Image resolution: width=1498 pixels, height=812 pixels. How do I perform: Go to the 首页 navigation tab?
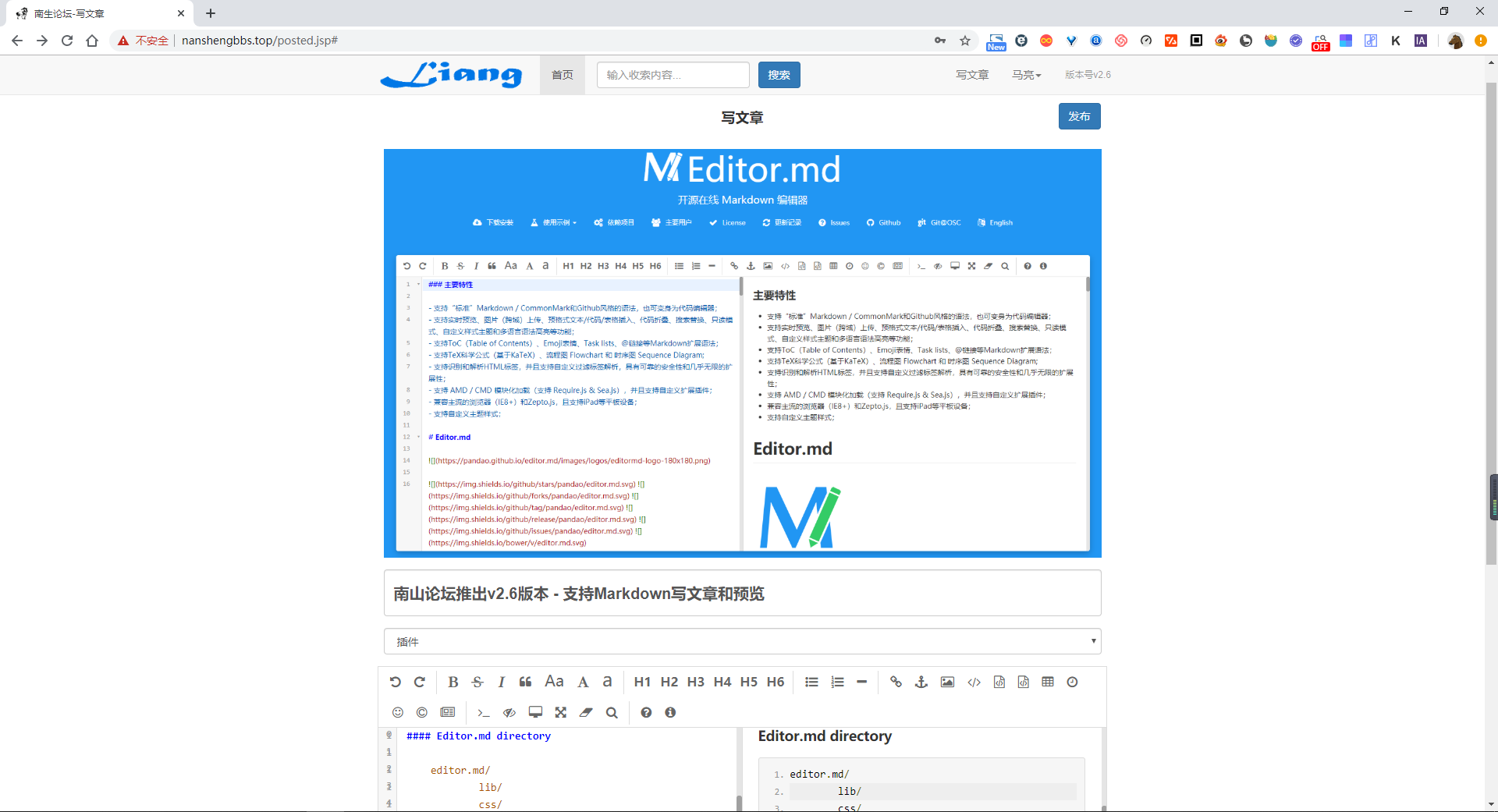pos(563,75)
